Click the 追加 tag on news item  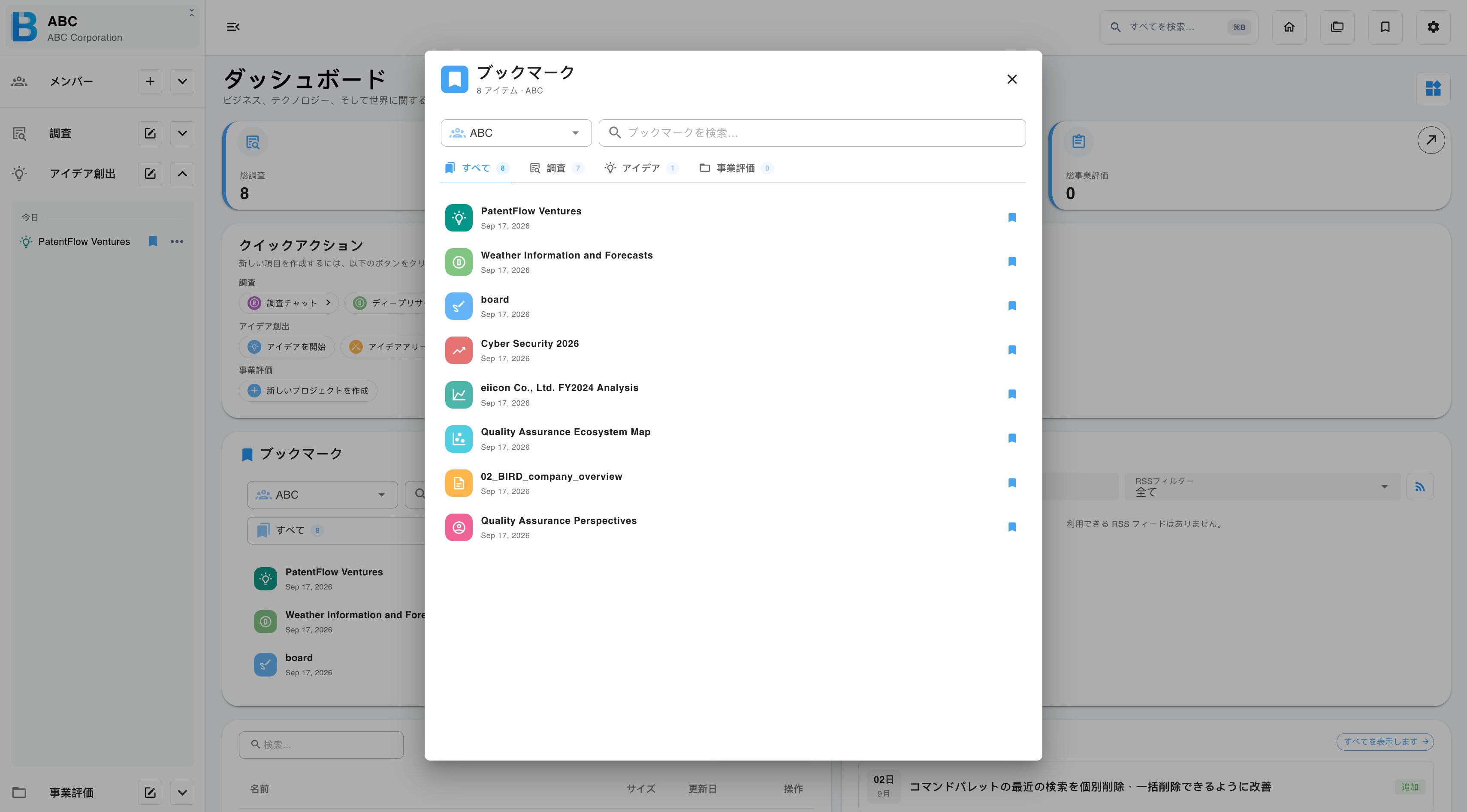tap(1410, 787)
